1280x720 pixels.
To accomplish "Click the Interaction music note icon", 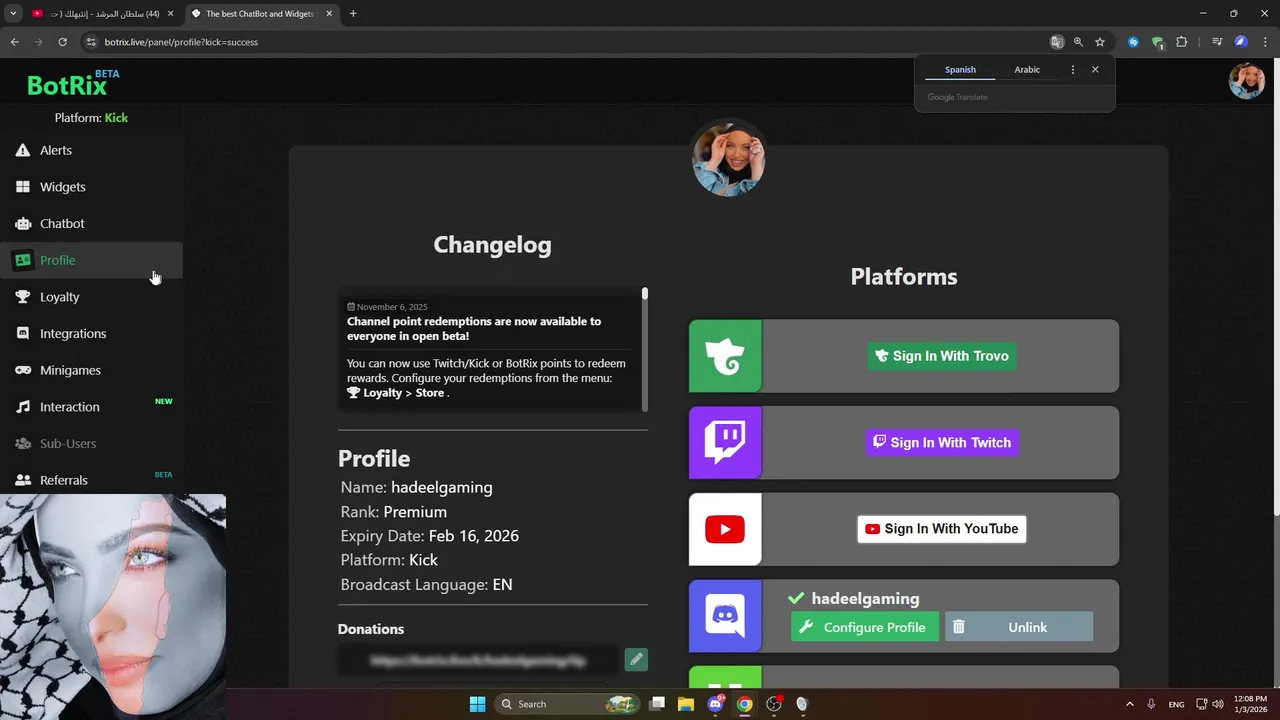I will [23, 407].
